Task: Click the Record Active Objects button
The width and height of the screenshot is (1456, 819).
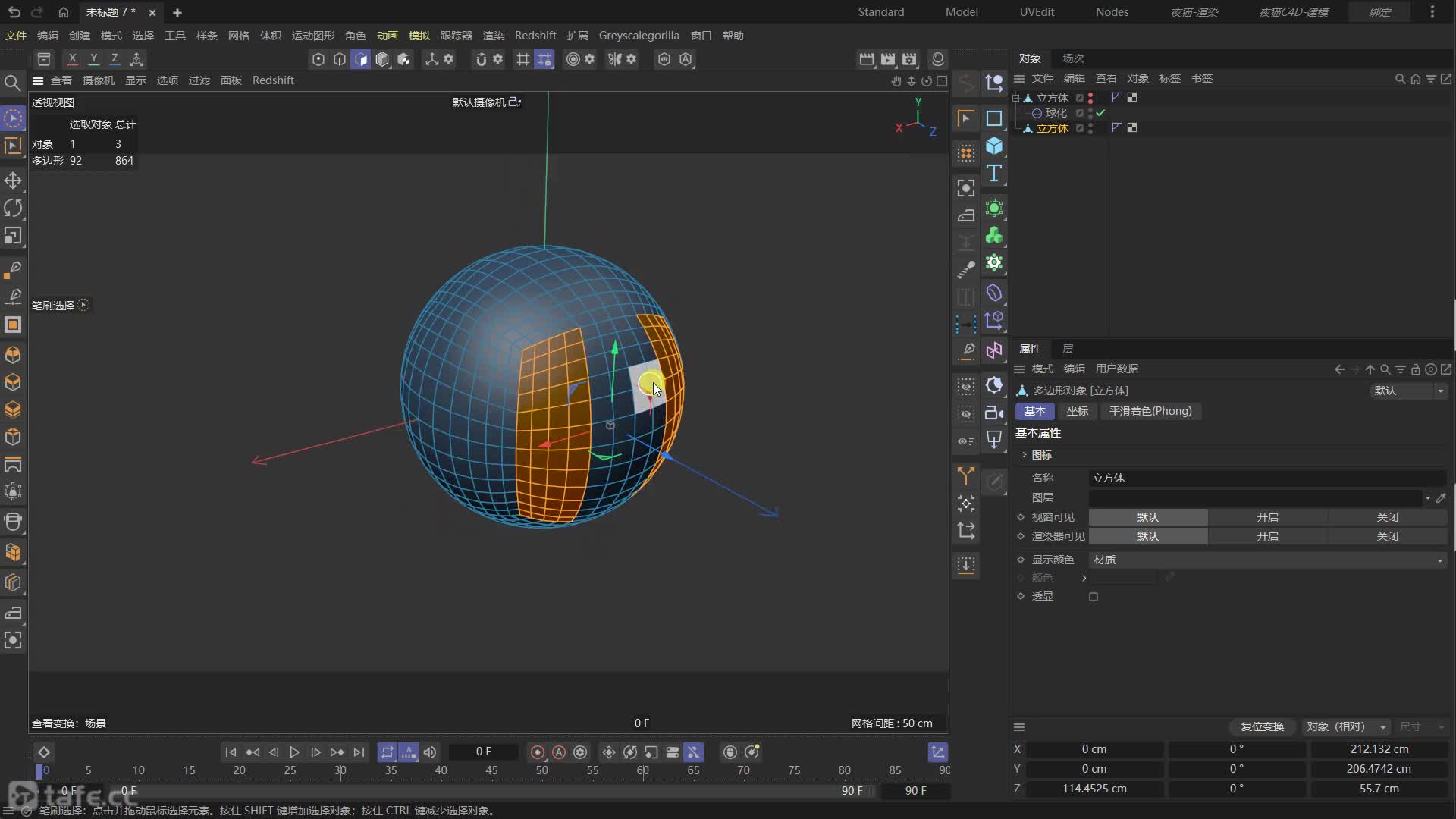Action: 538,752
